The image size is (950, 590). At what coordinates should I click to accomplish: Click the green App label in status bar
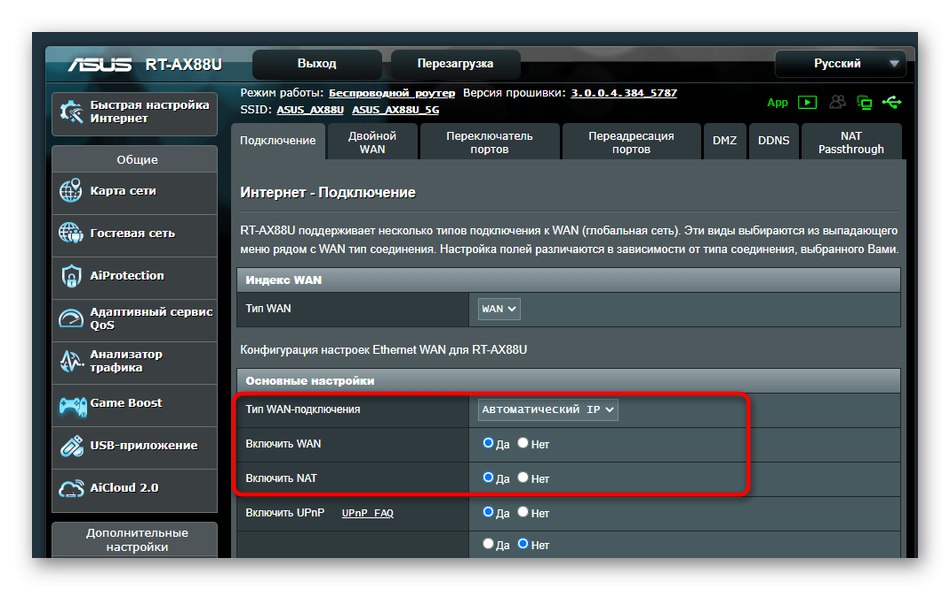point(777,102)
